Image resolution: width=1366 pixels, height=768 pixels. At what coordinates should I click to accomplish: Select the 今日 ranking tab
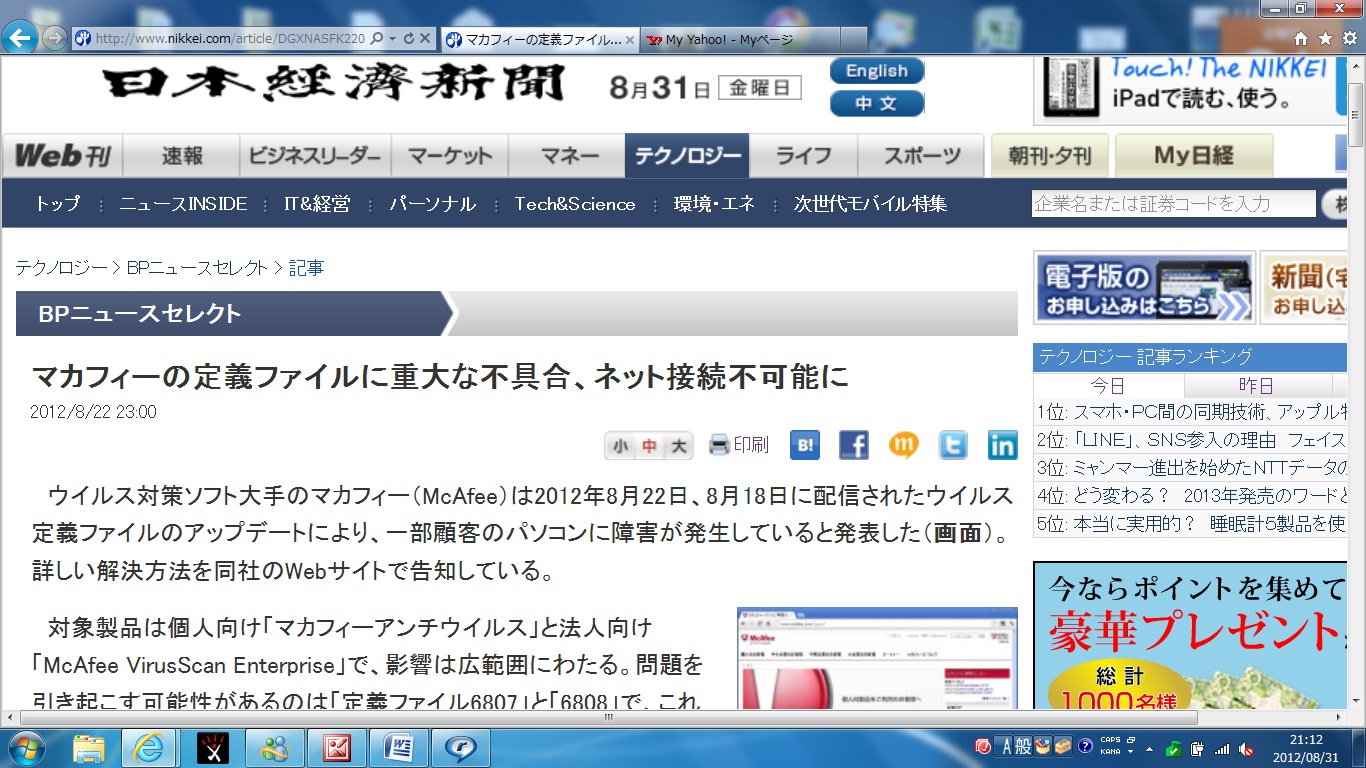(1108, 386)
